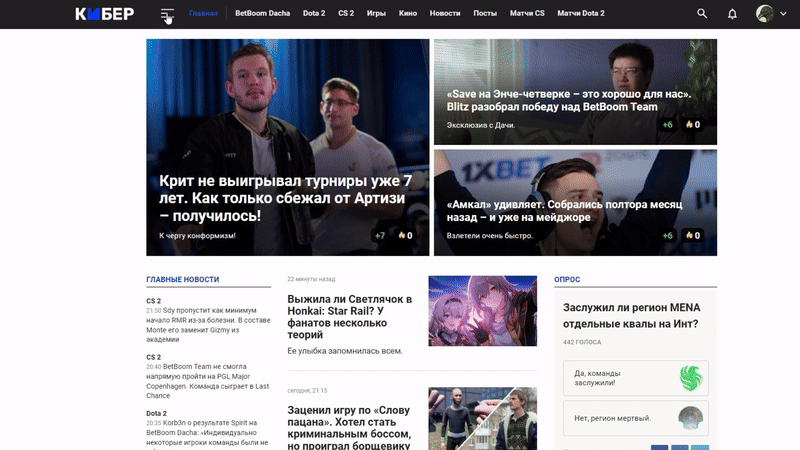Open news about Sdy missing RMR start
The image size is (800, 450).
(208, 324)
